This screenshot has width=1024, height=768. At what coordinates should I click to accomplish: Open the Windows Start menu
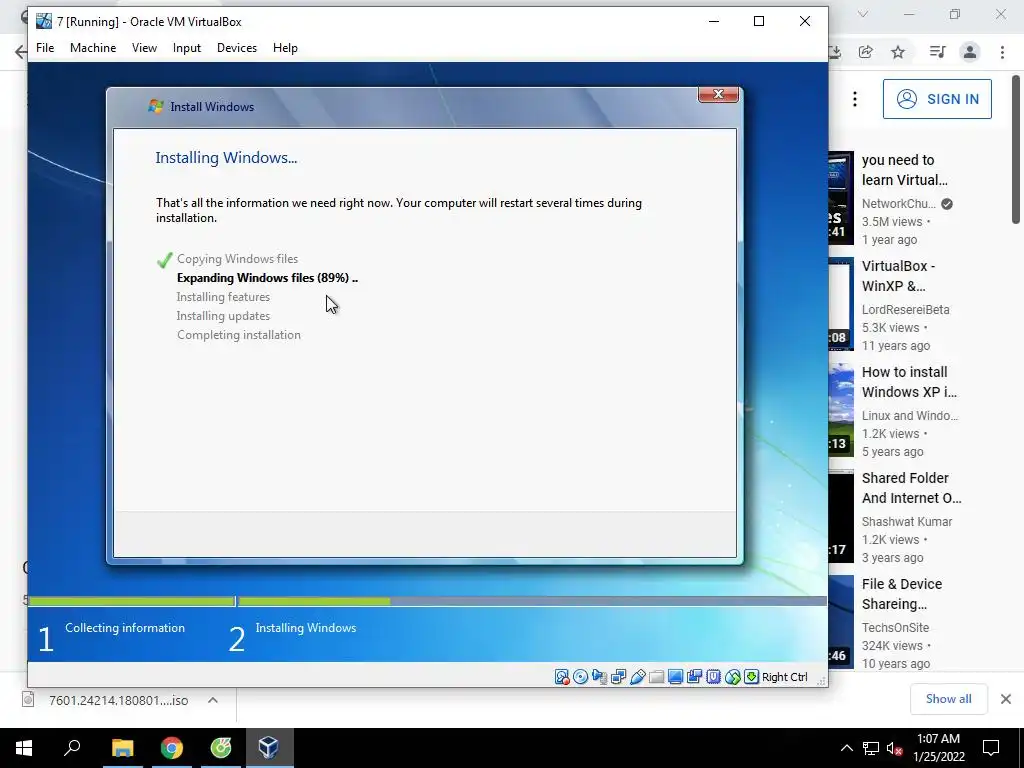coord(24,748)
